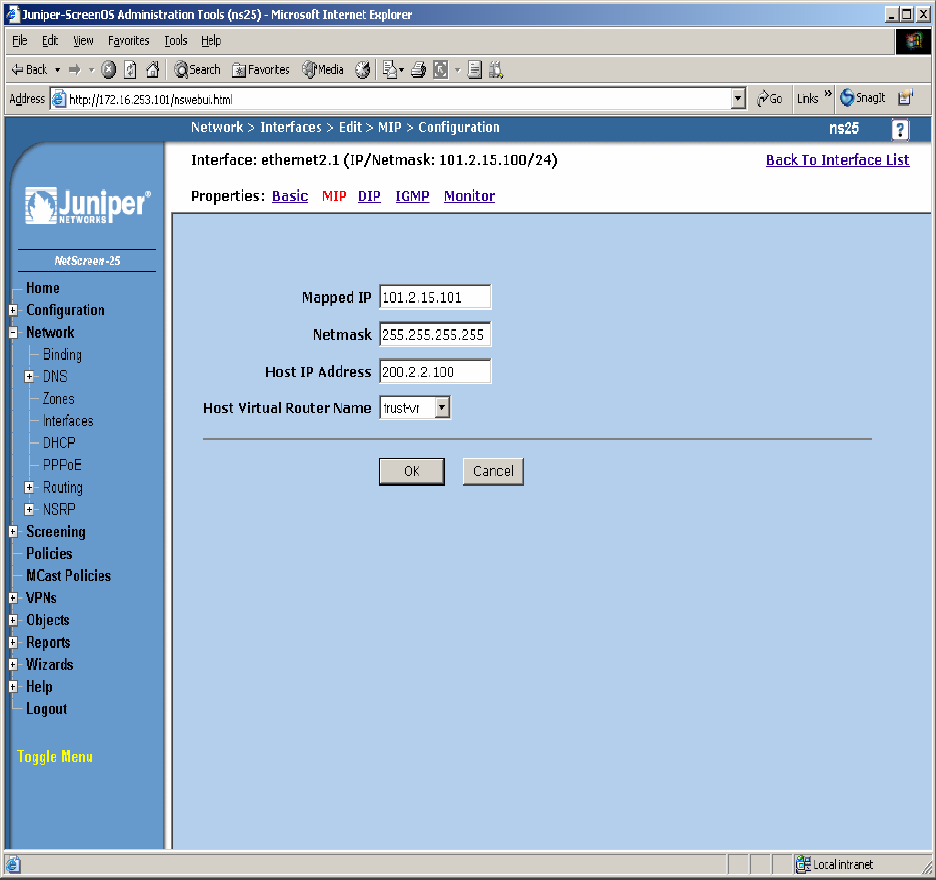936x880 pixels.
Task: Switch to the IGMP properties tab
Action: pyautogui.click(x=412, y=196)
